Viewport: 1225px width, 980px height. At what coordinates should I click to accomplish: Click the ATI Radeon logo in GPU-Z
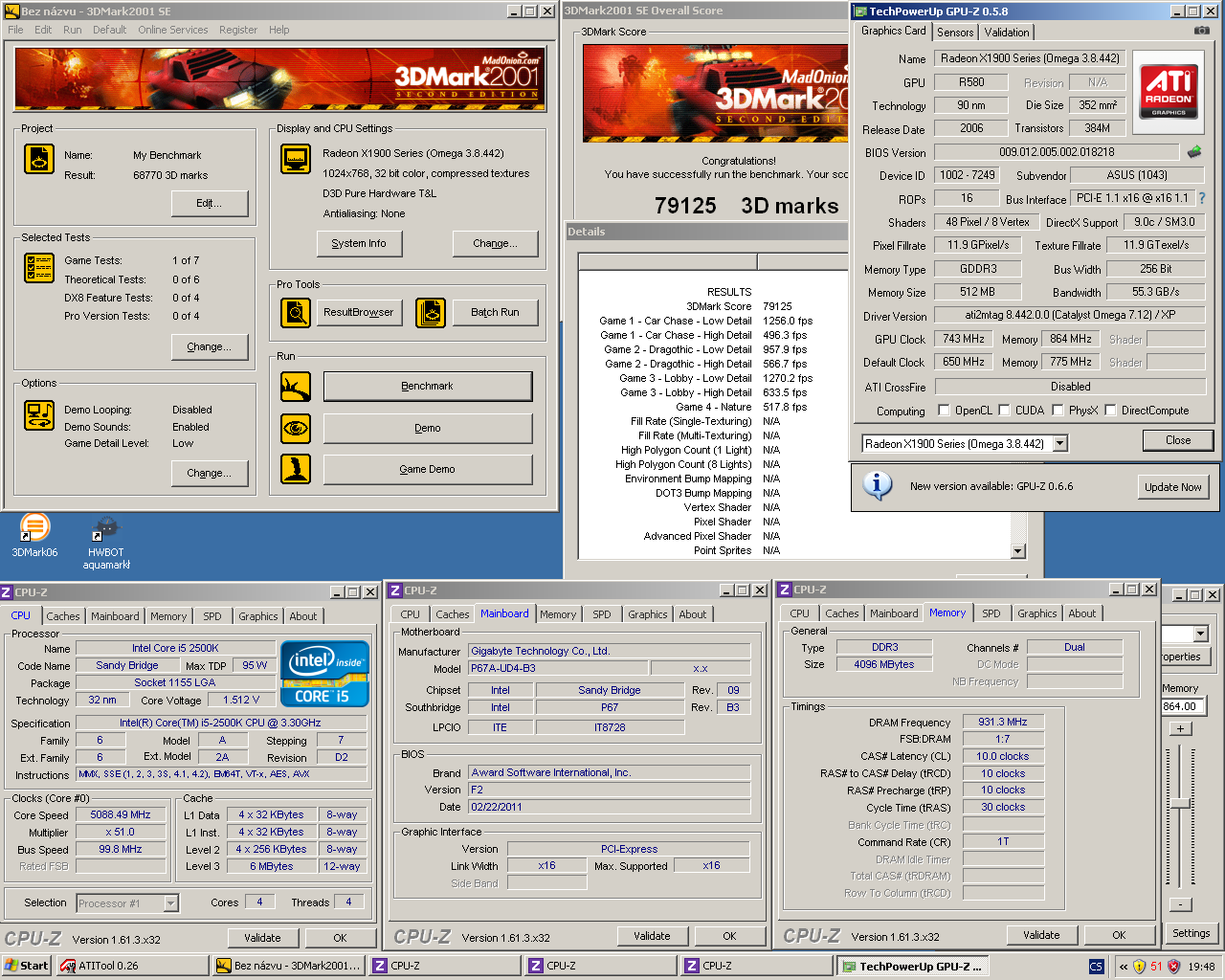pyautogui.click(x=1169, y=91)
